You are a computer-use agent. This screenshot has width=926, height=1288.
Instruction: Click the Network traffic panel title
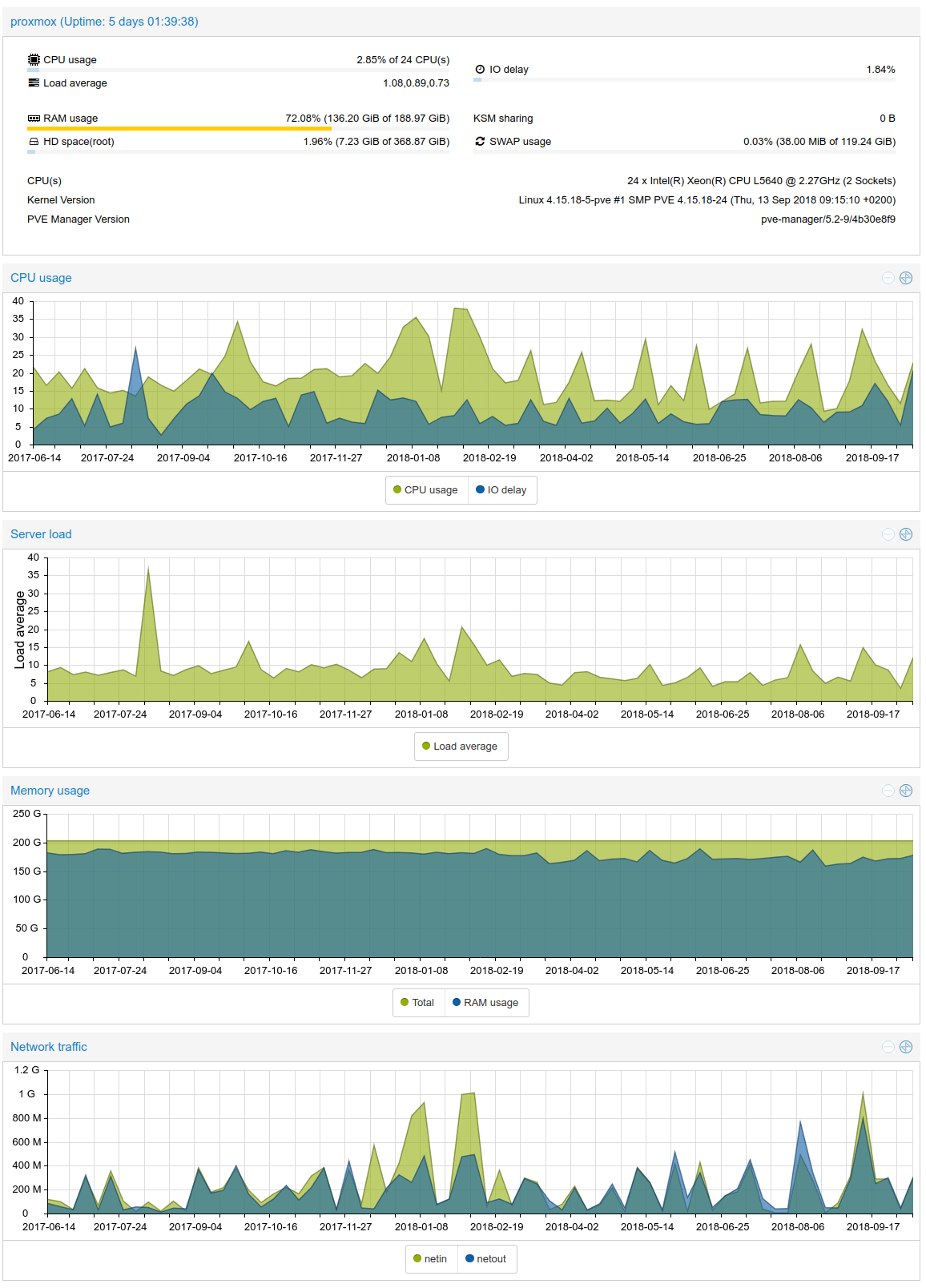coord(49,1047)
